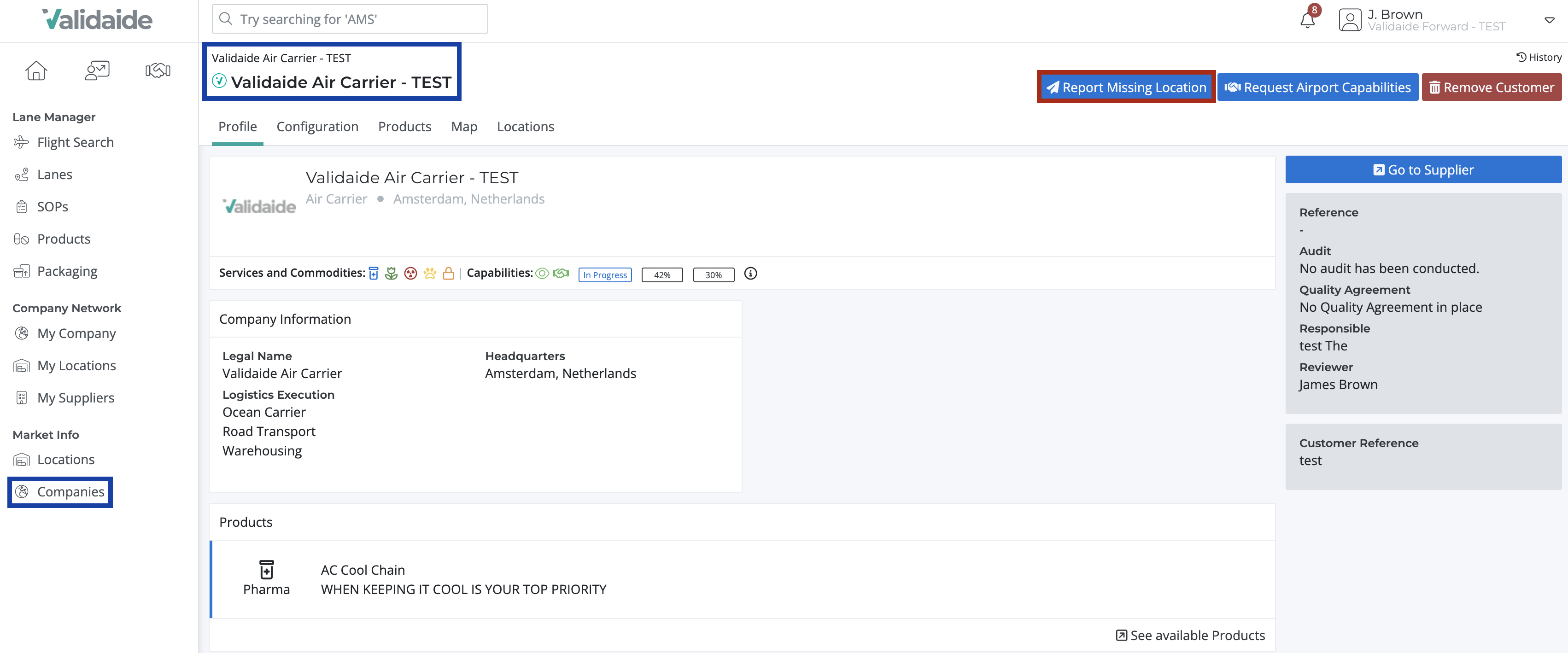Select the Profile tab

click(237, 127)
